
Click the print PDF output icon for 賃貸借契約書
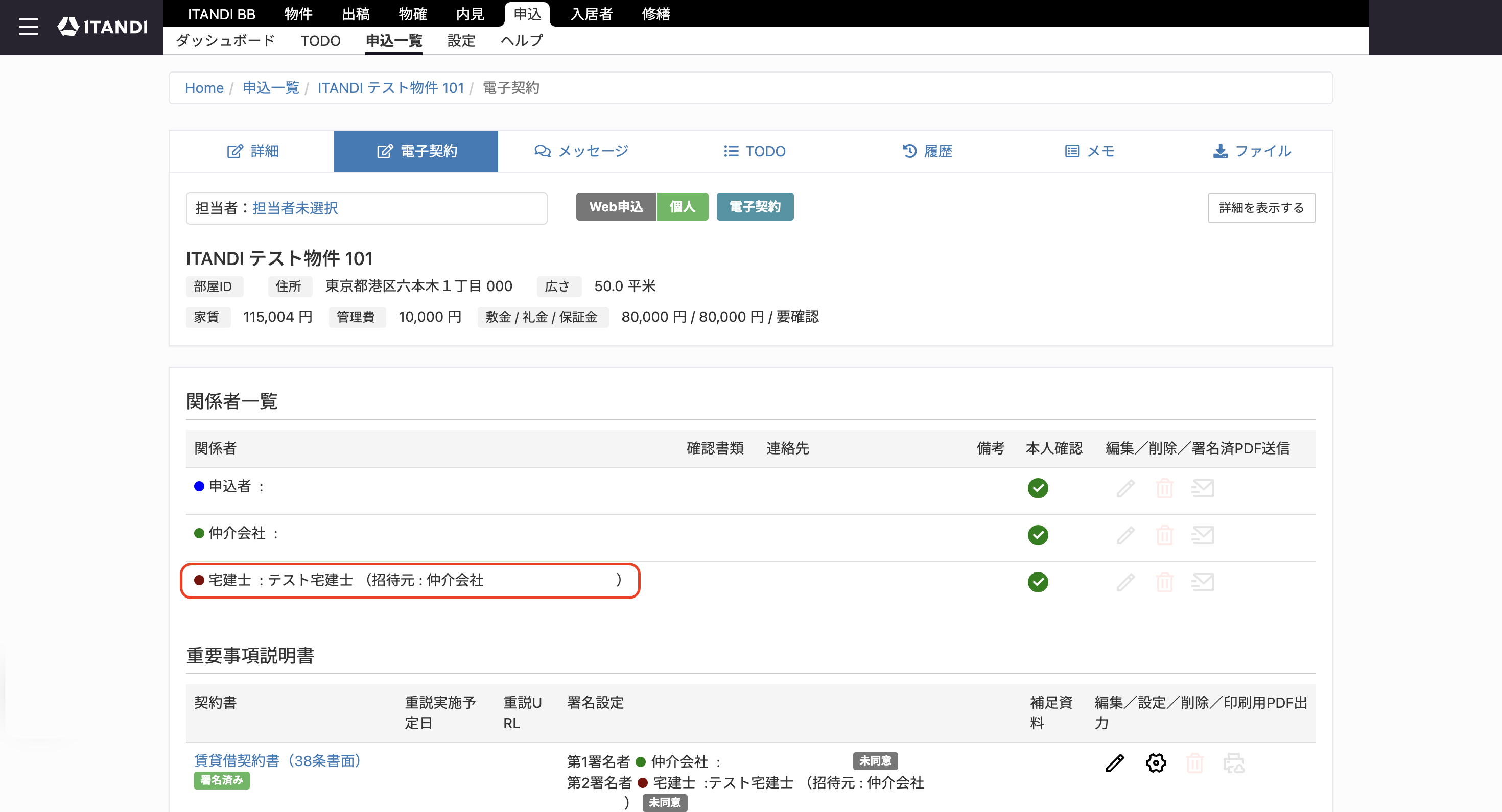click(1234, 762)
